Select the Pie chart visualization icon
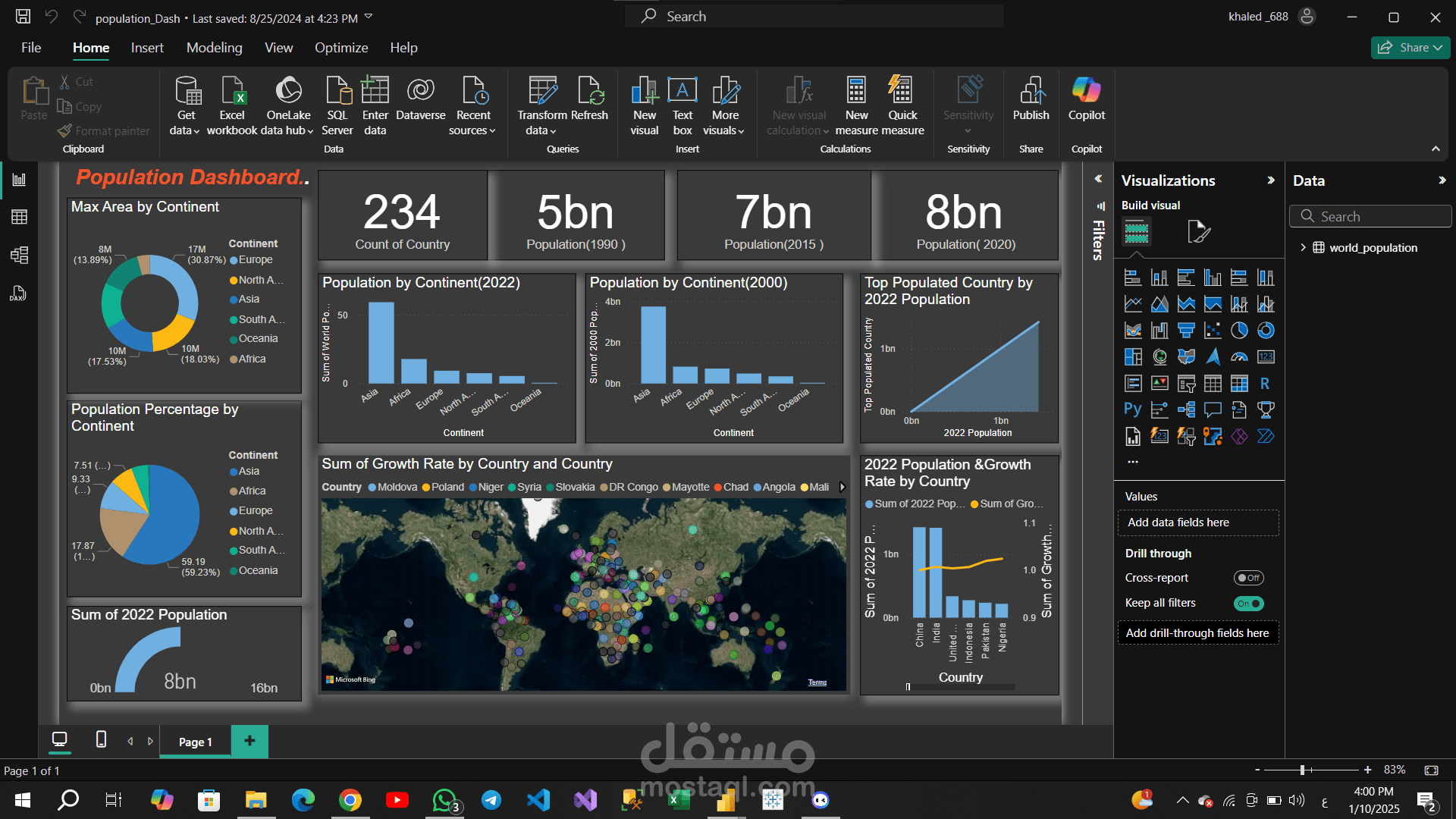1456x819 pixels. pos(1239,331)
